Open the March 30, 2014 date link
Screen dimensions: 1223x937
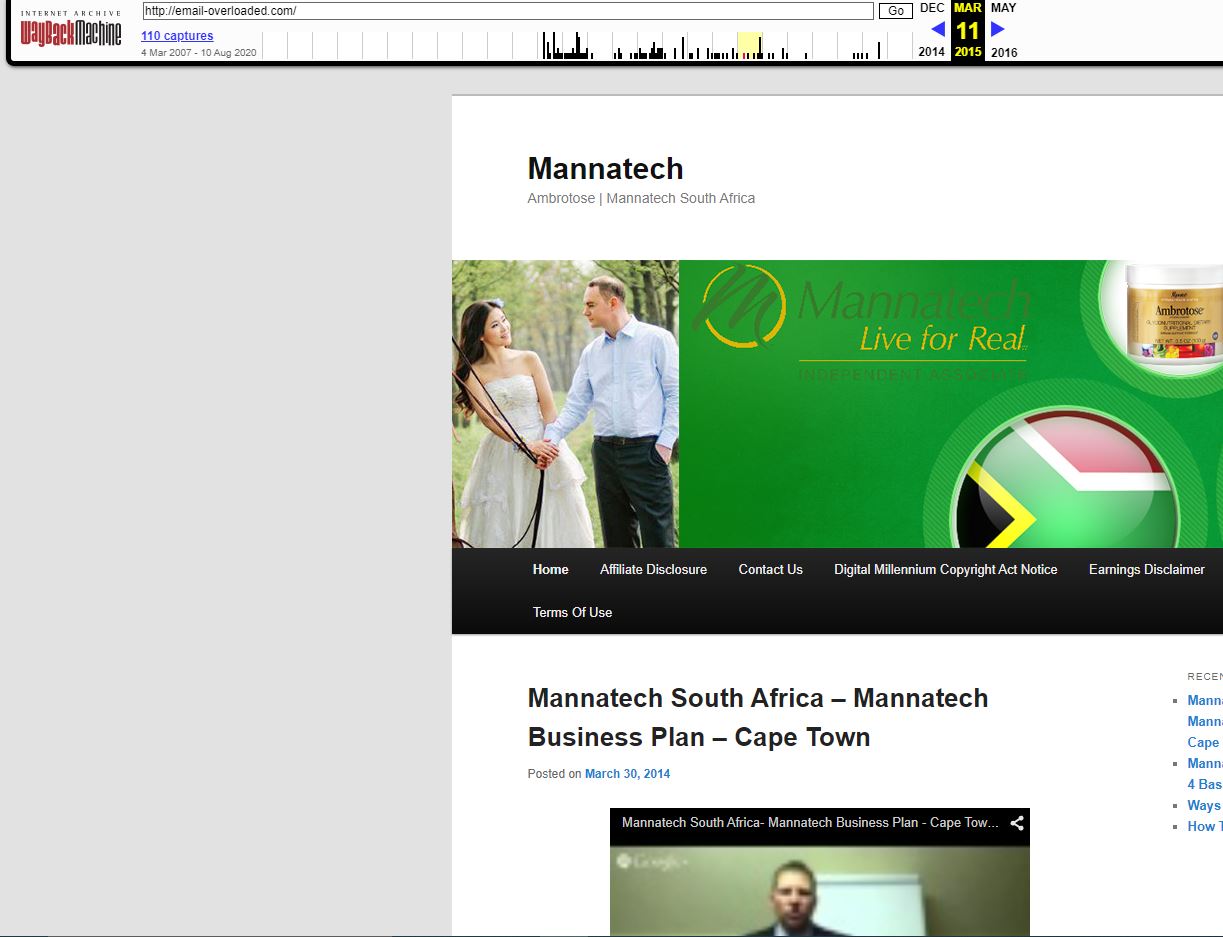[627, 774]
